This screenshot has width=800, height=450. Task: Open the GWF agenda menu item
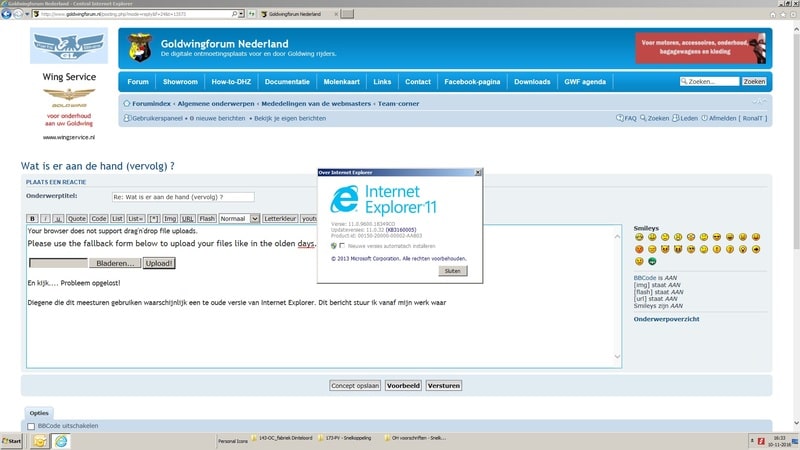coord(585,82)
